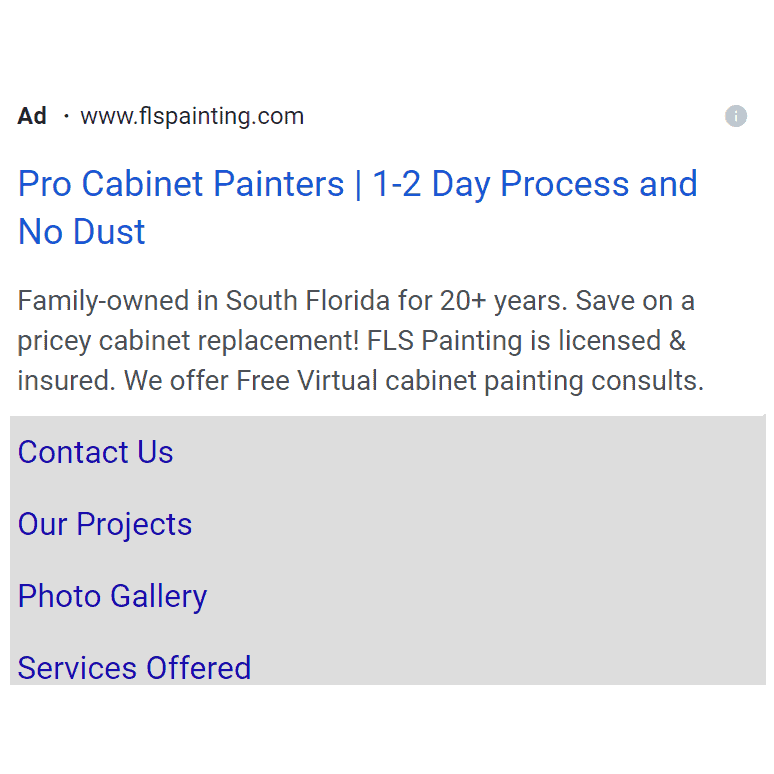Click the "Free Virtual cabinet painting consults" text
Image resolution: width=774 pixels, height=774 pixels.
470,381
